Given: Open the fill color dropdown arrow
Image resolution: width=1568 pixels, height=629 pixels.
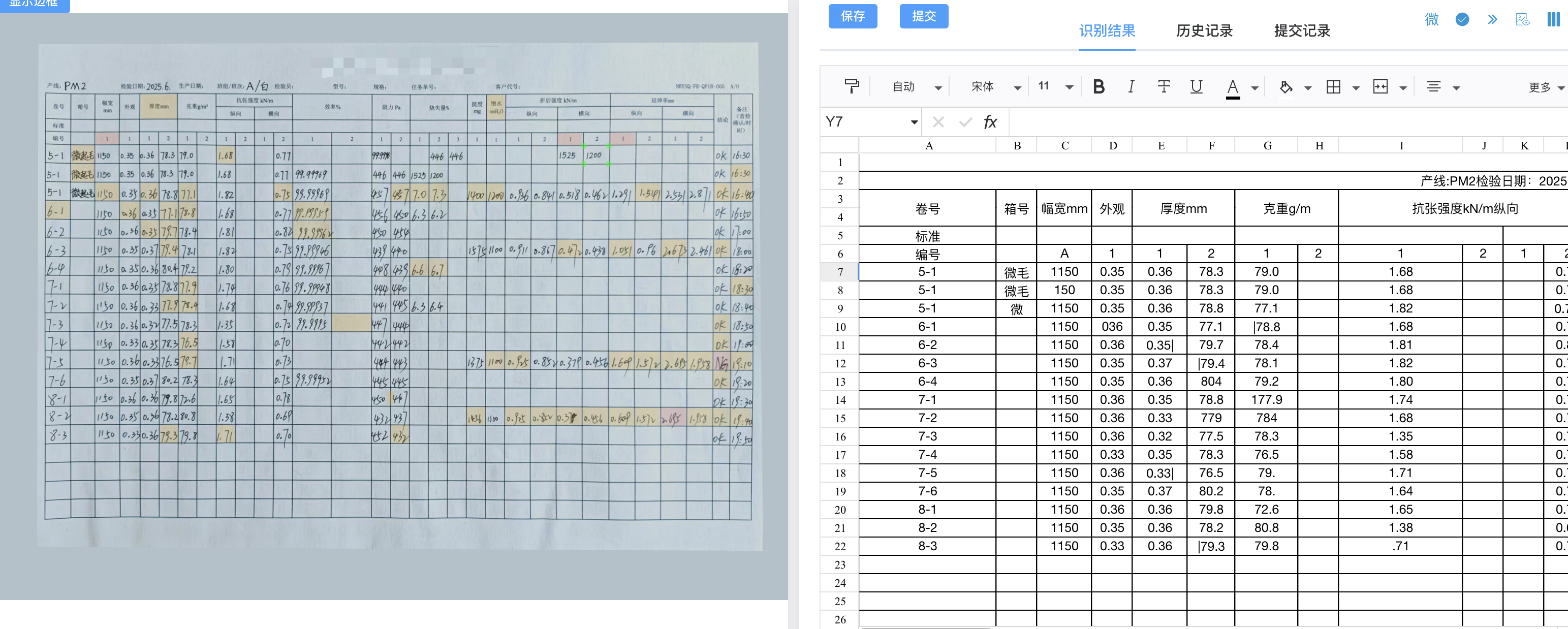Looking at the screenshot, I should (x=1307, y=88).
